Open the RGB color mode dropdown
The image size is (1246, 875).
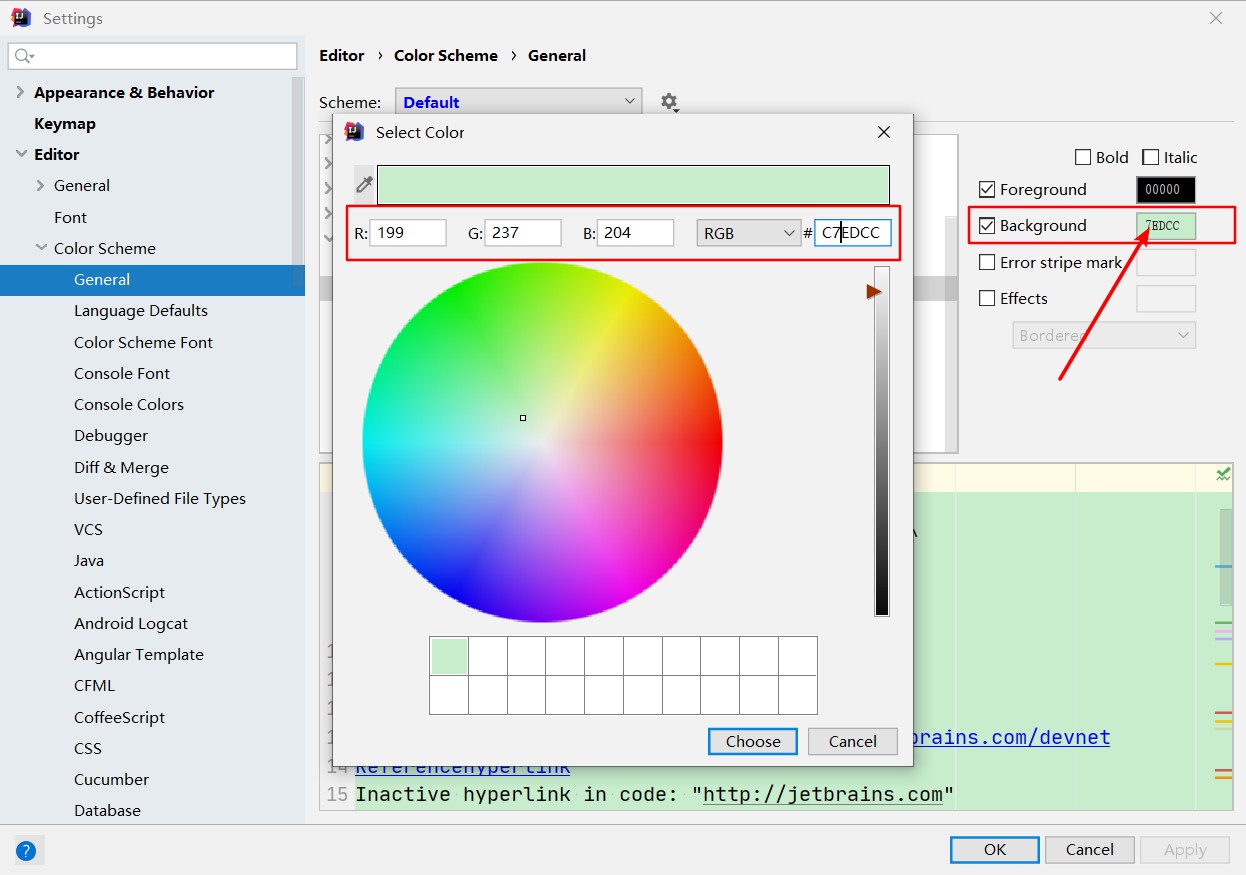coord(747,233)
